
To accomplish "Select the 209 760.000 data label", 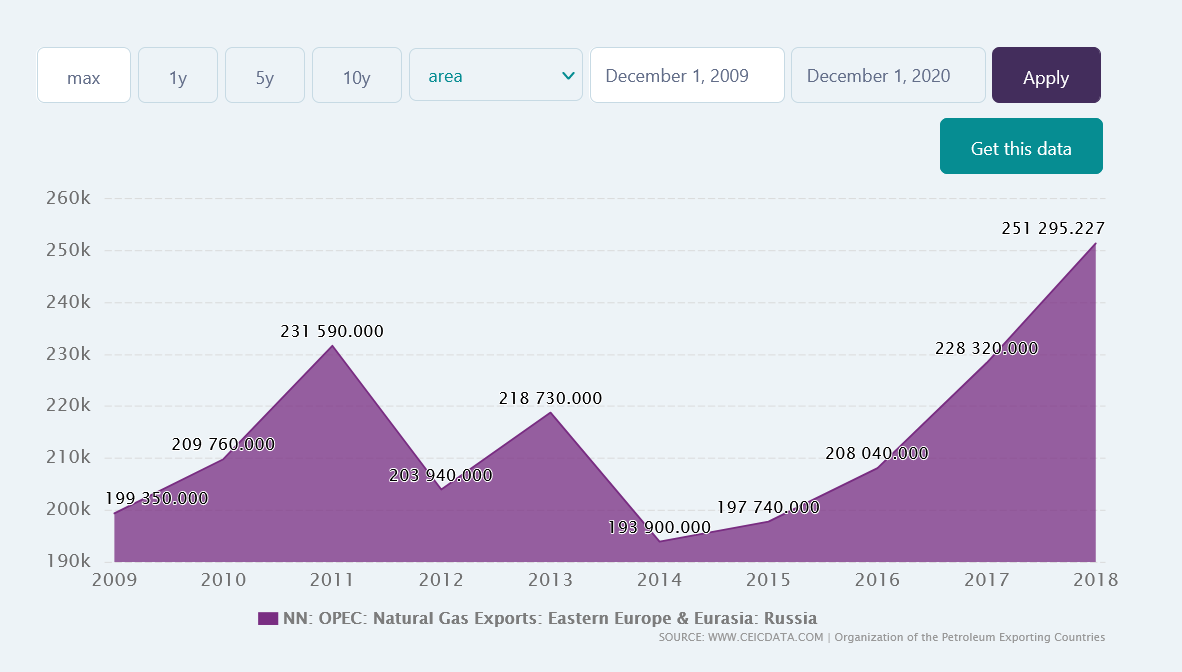I will pos(223,444).
